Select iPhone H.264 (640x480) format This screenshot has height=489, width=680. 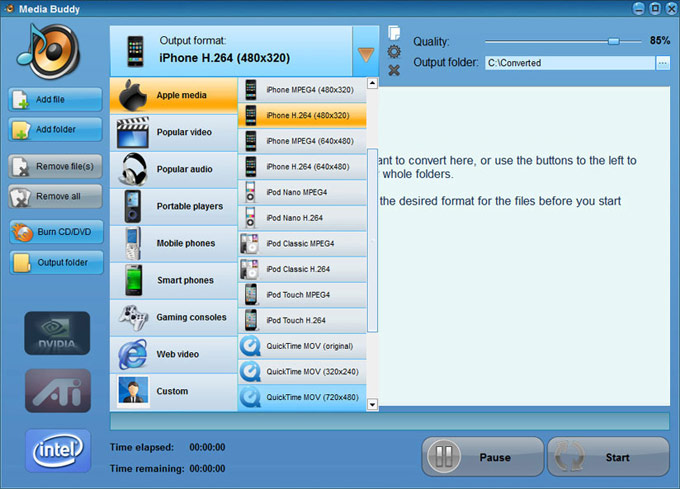point(302,166)
